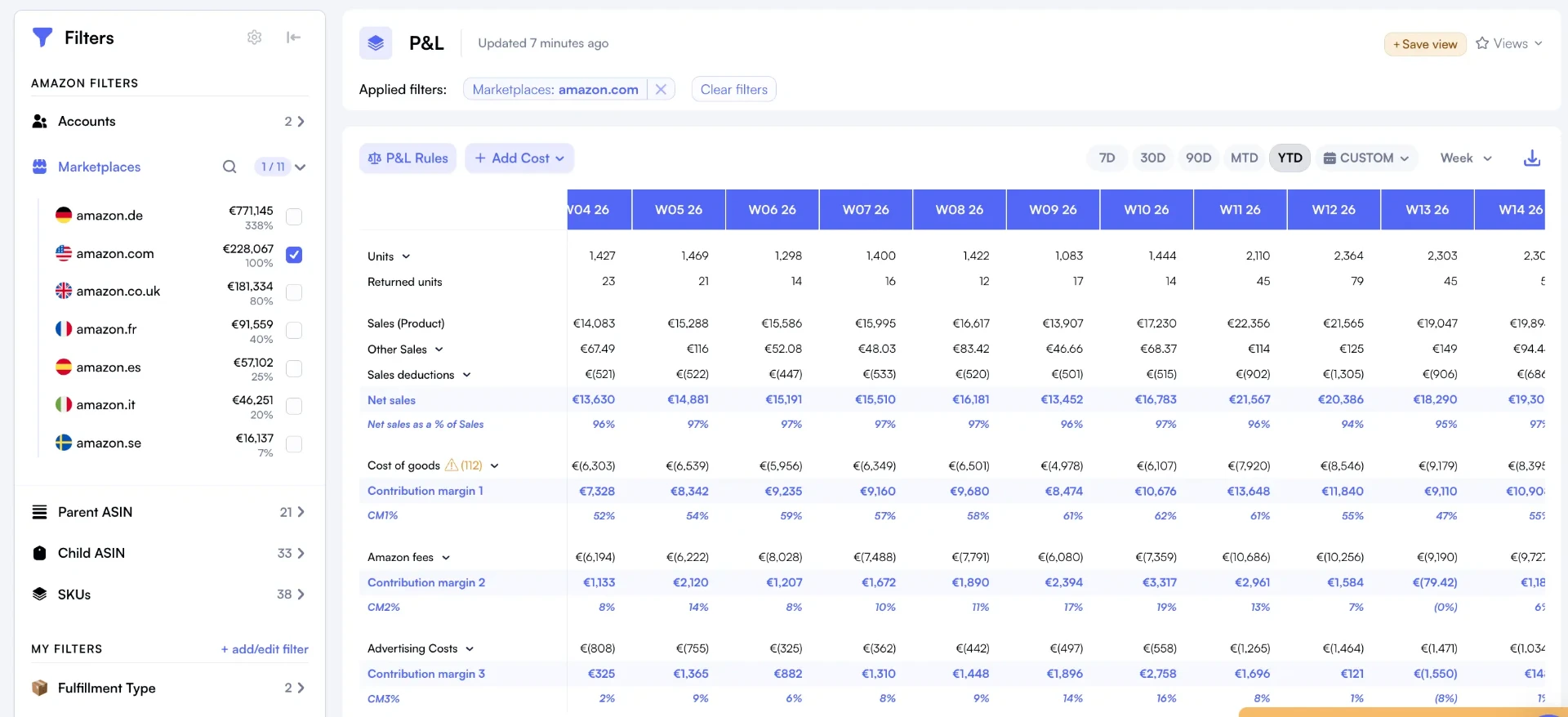Viewport: 1568px width, 717px height.
Task: Click the amazon.de German flag icon
Action: coord(64,215)
